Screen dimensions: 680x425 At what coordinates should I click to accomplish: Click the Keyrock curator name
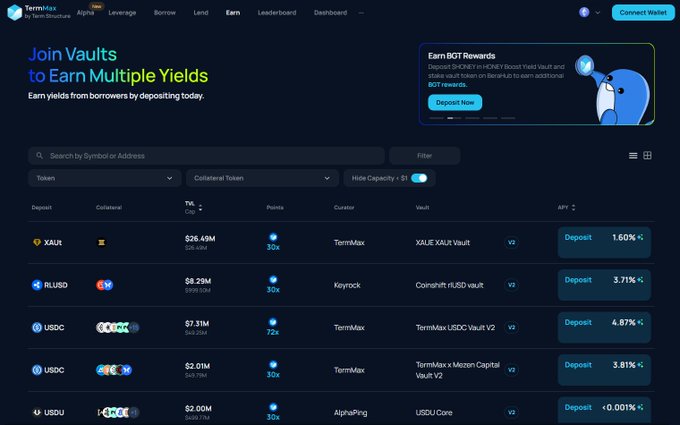[347, 285]
